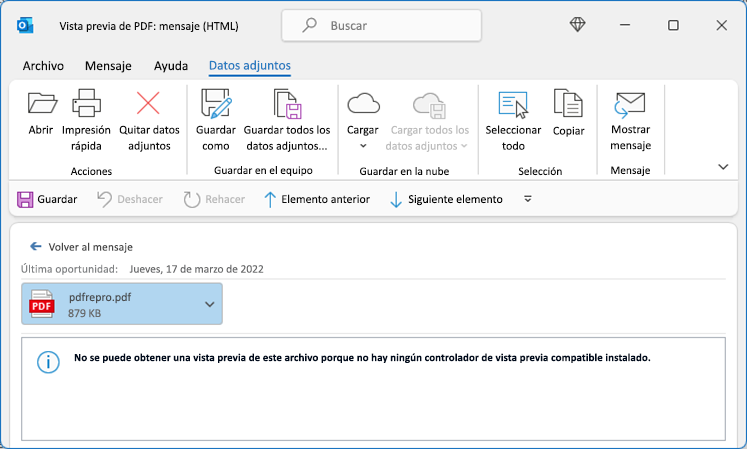747x449 pixels.
Task: Click the Cargar cloud icon
Action: click(363, 103)
